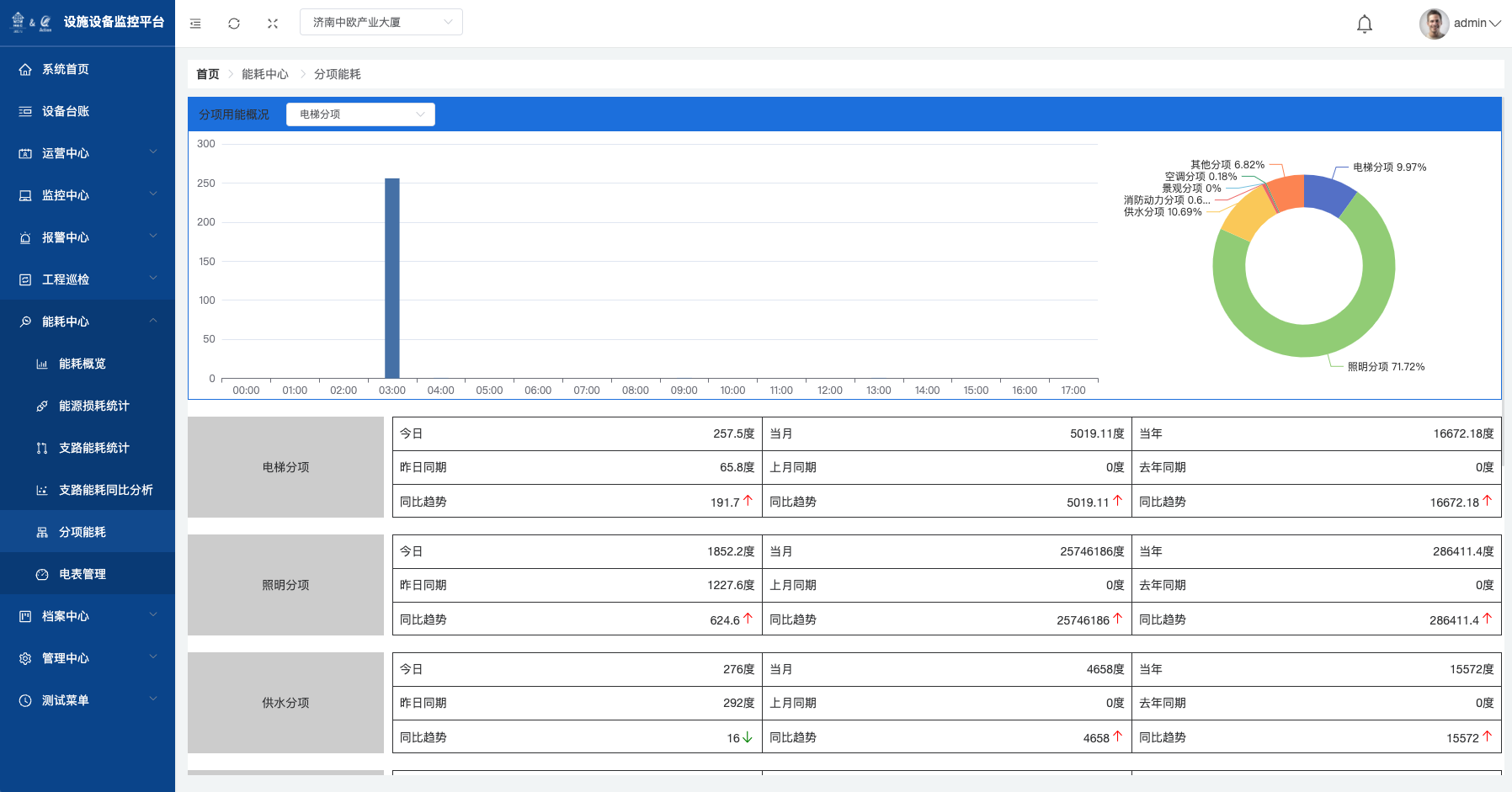Open the 济南中欧产业大厦 building dropdown
Image resolution: width=1512 pixels, height=792 pixels.
click(x=381, y=22)
